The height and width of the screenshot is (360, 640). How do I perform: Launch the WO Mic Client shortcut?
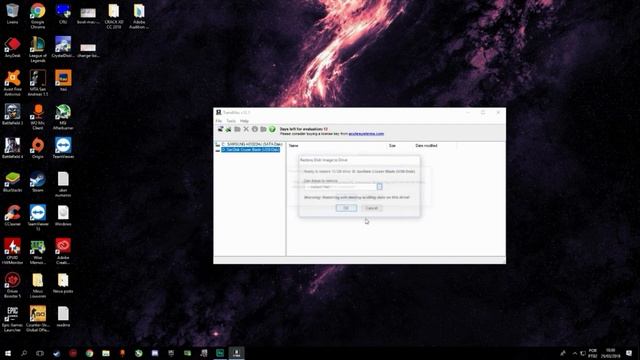(38, 117)
